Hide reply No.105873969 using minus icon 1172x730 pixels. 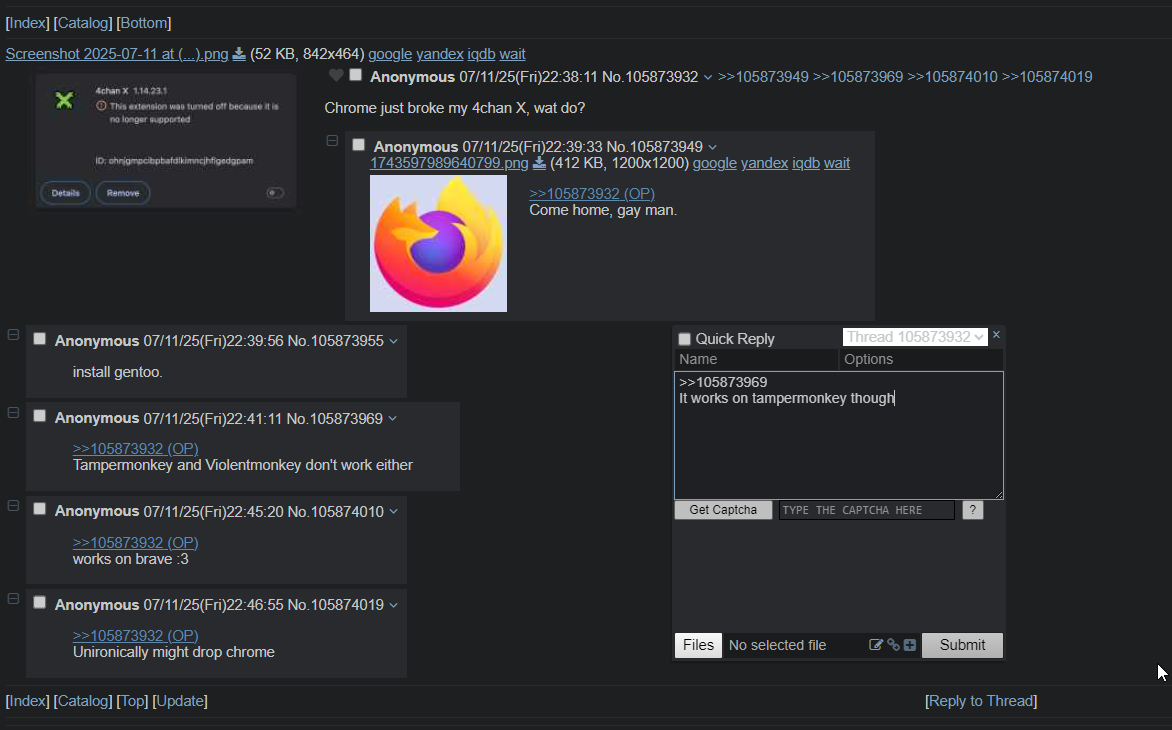click(x=13, y=412)
